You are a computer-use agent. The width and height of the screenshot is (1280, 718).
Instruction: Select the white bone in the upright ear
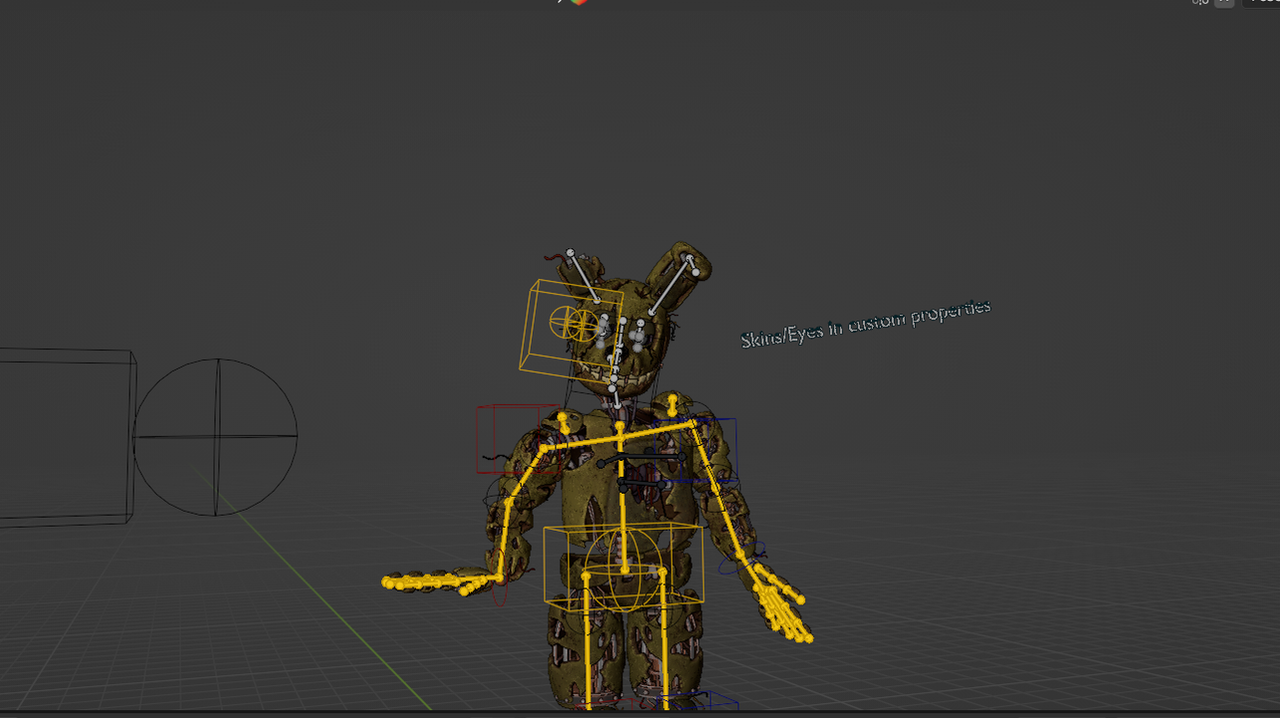coord(671,285)
